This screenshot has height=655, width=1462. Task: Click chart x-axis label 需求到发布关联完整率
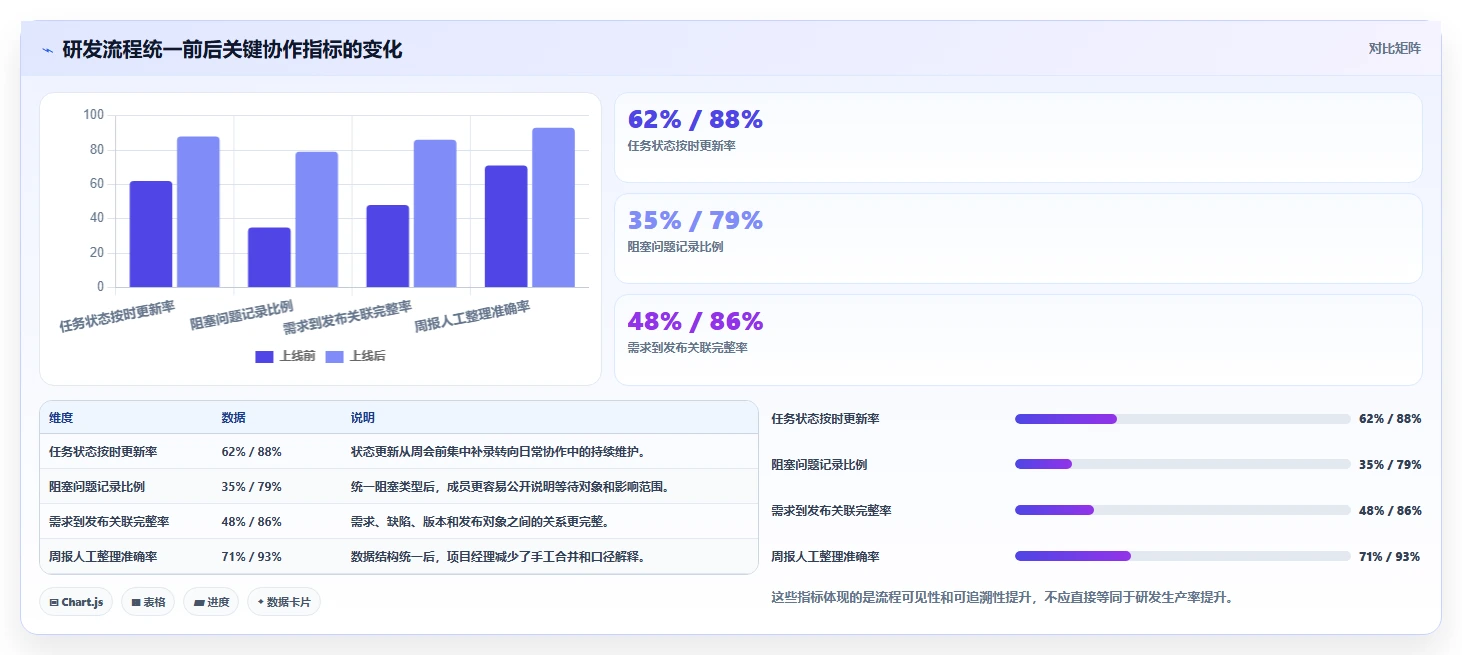coord(347,317)
